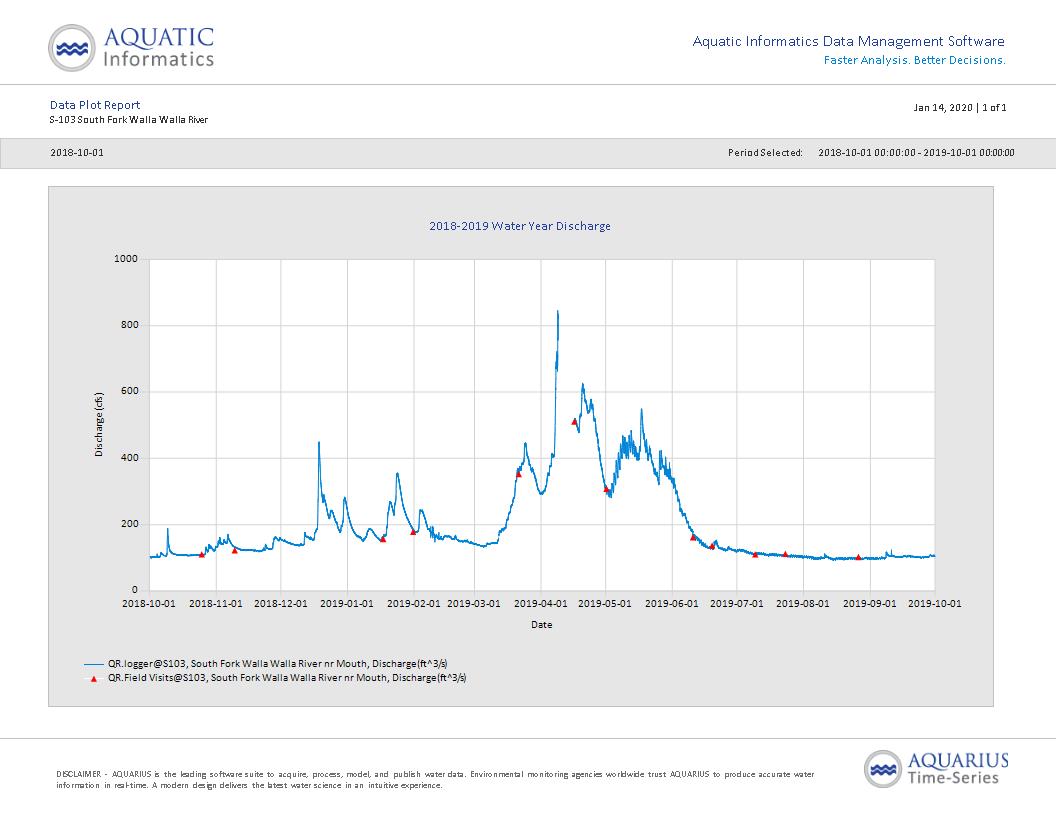Click the 'Date' x-axis label
The image size is (1056, 816).
541,625
